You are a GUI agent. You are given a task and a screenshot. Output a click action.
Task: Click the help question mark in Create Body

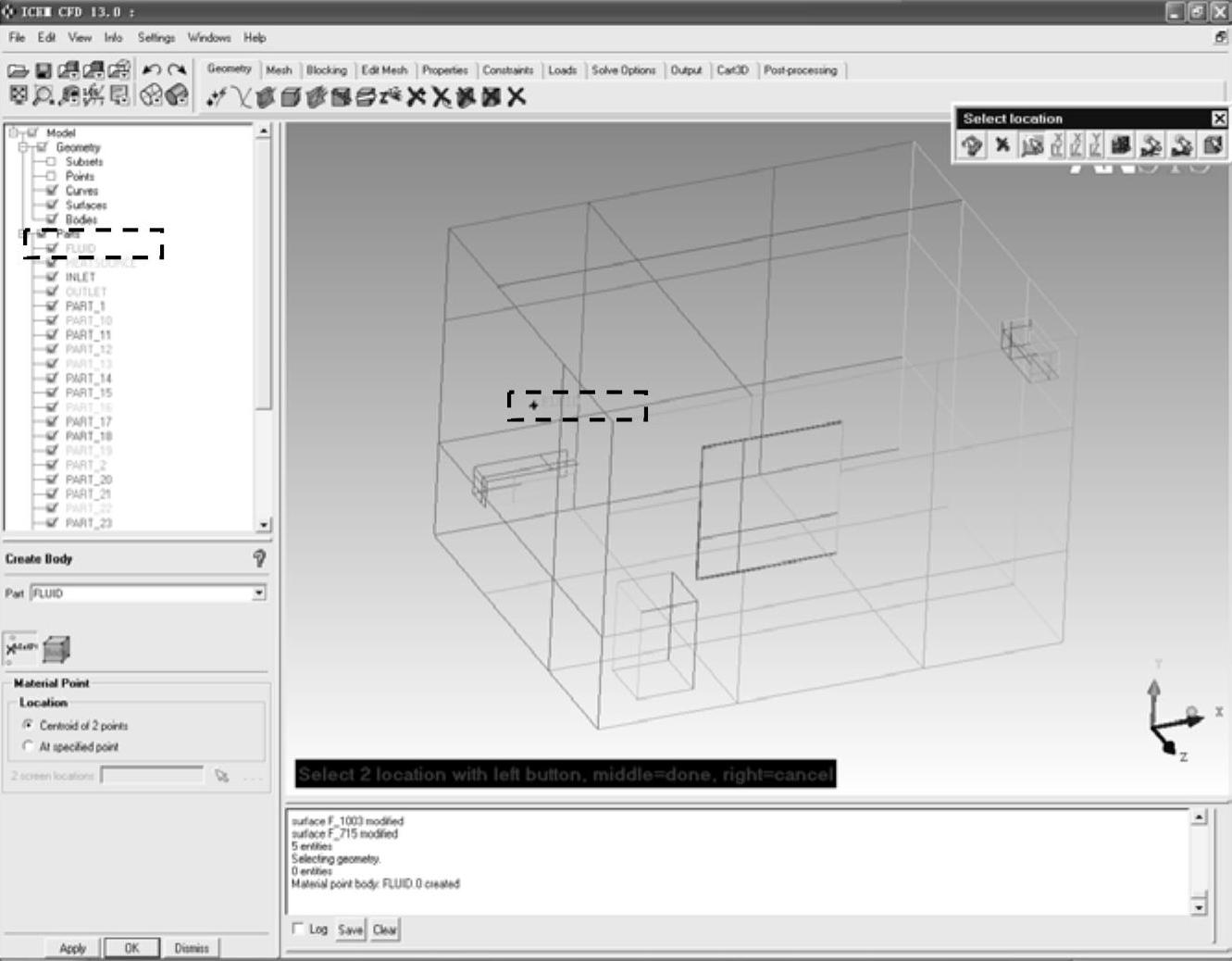(x=259, y=558)
